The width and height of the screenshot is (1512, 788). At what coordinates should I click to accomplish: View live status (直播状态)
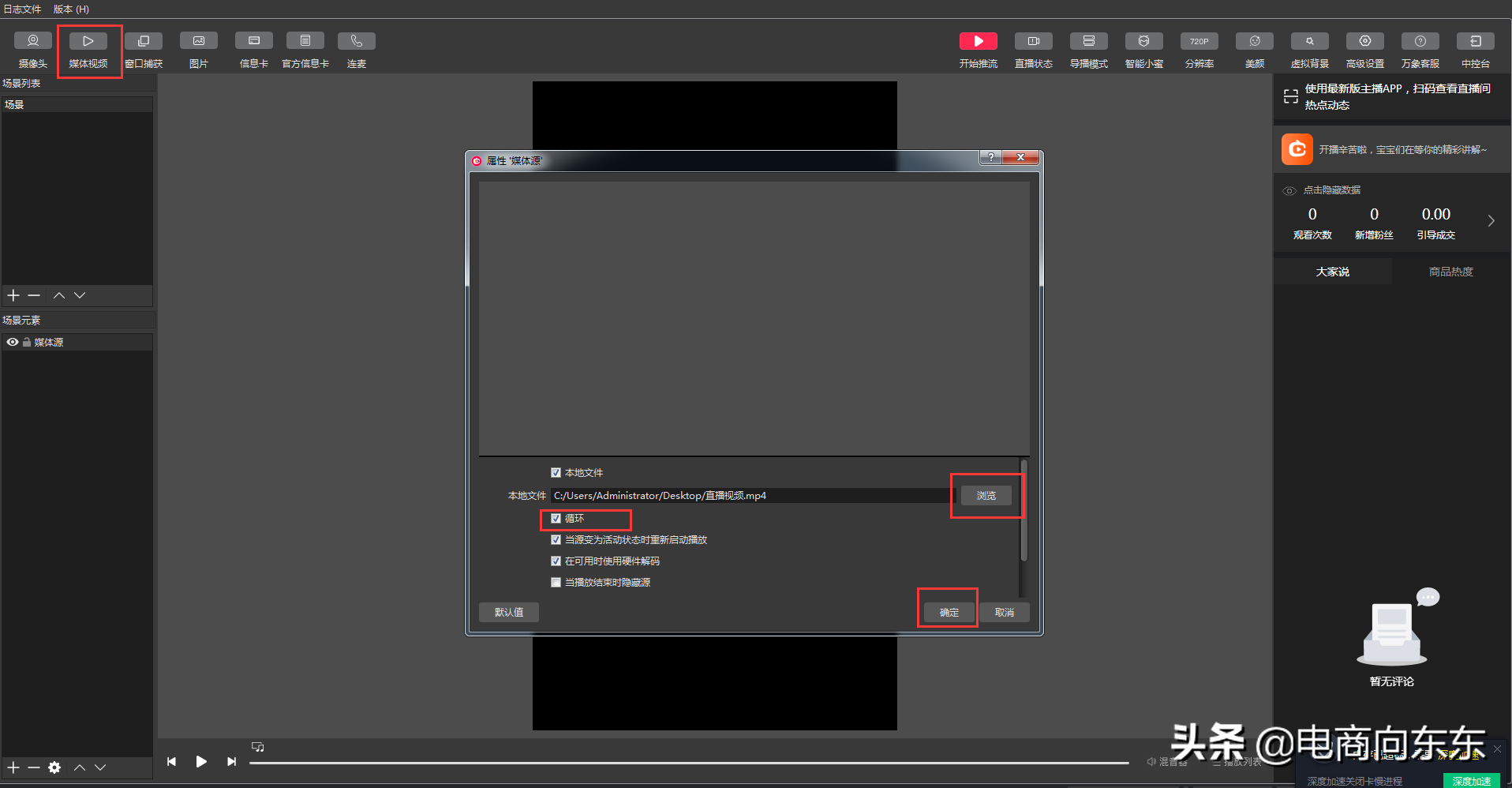(x=1034, y=51)
